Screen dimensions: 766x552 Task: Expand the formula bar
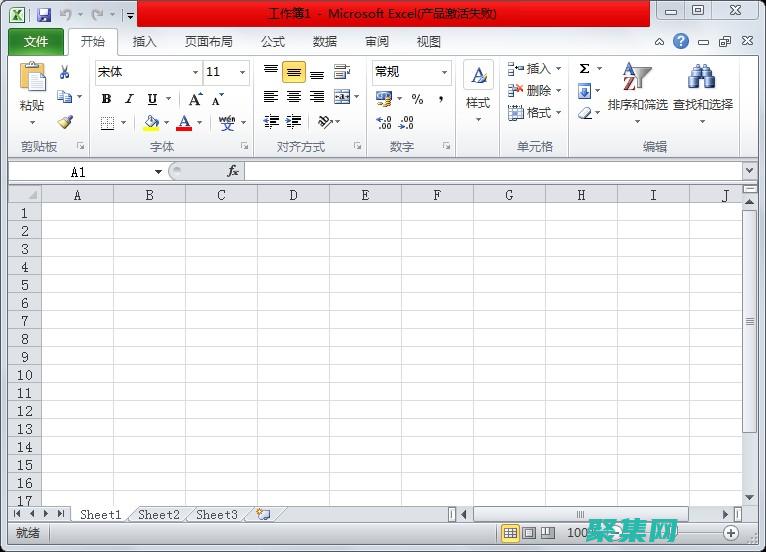pos(749,171)
